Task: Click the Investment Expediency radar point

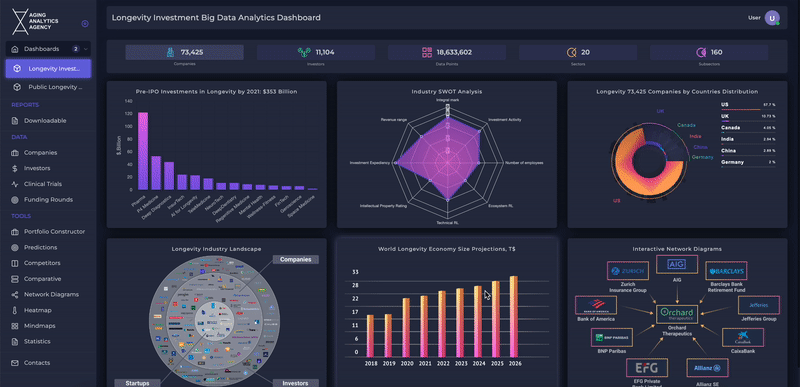Action: coord(395,163)
